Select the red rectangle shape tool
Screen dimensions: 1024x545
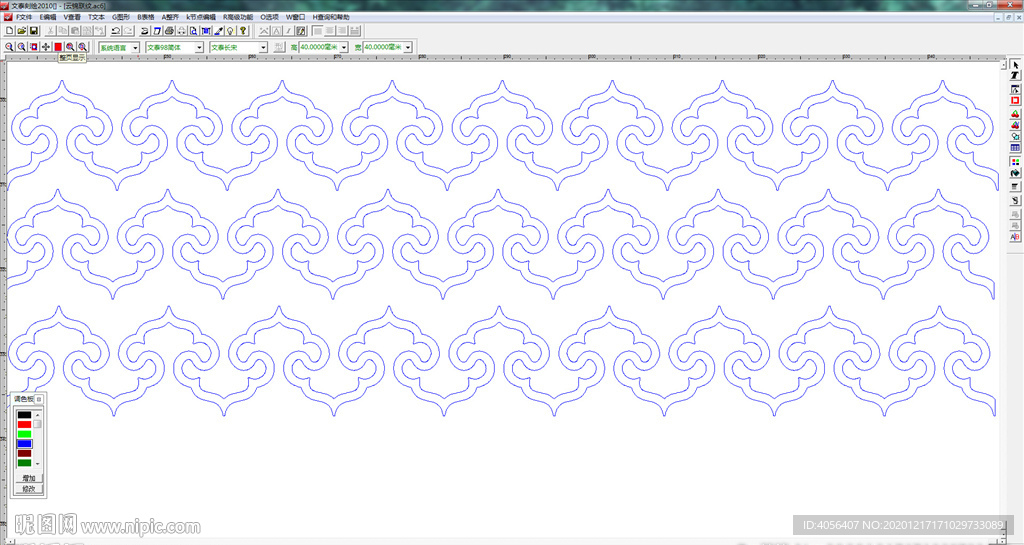pyautogui.click(x=1015, y=100)
